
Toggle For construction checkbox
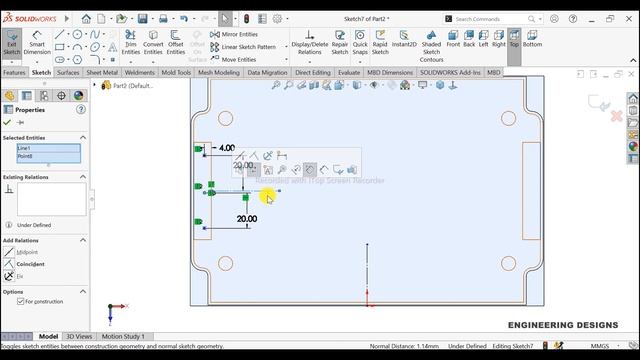[20, 301]
